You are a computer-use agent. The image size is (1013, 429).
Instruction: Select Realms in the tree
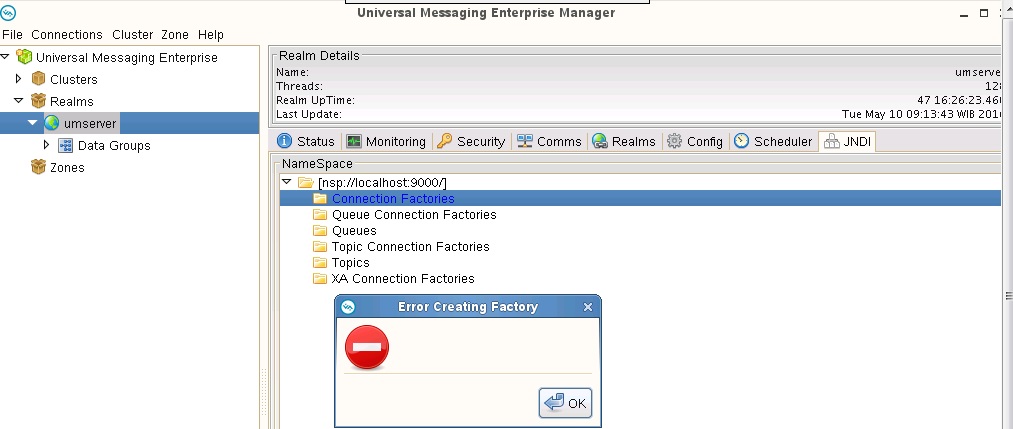point(72,101)
